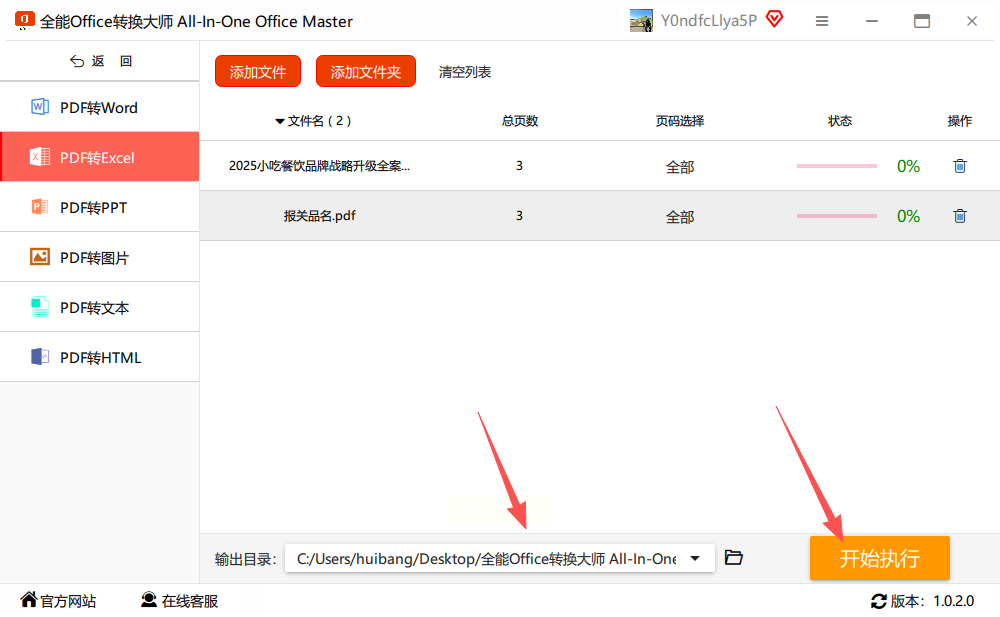Go back using the 返回 label
Viewport: 1000px width, 617px height.
pyautogui.click(x=112, y=61)
